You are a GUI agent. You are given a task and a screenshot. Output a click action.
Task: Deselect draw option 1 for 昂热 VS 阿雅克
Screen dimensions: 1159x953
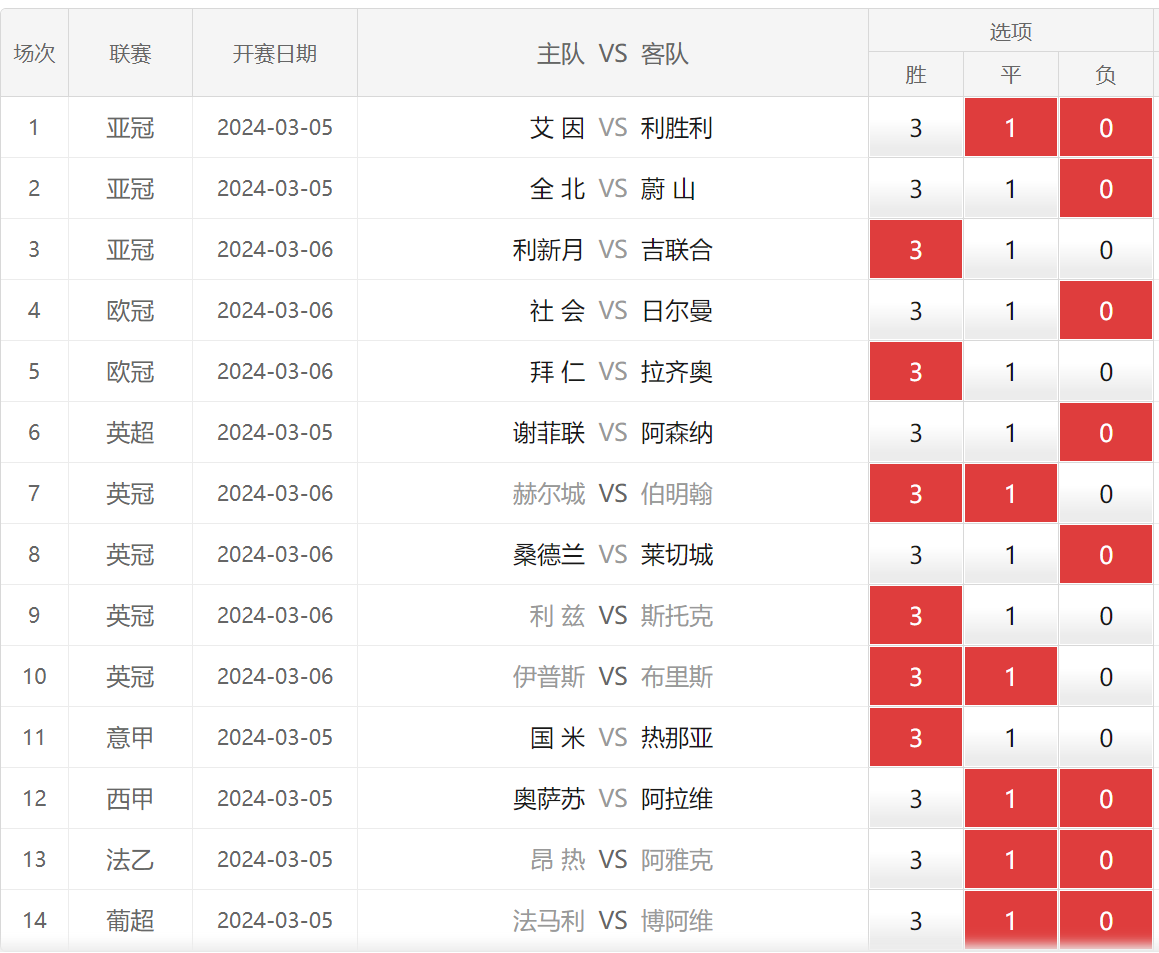click(x=1010, y=859)
